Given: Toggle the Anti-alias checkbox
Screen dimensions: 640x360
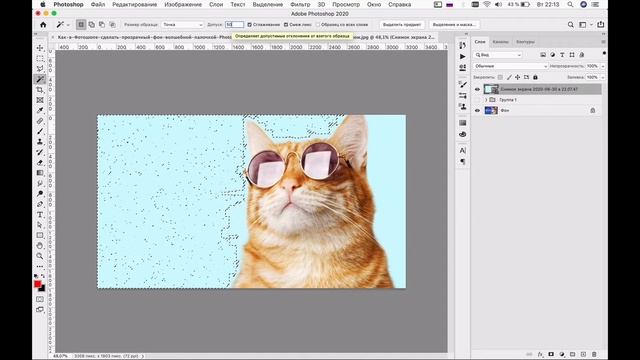Looking at the screenshot, I should (250, 24).
